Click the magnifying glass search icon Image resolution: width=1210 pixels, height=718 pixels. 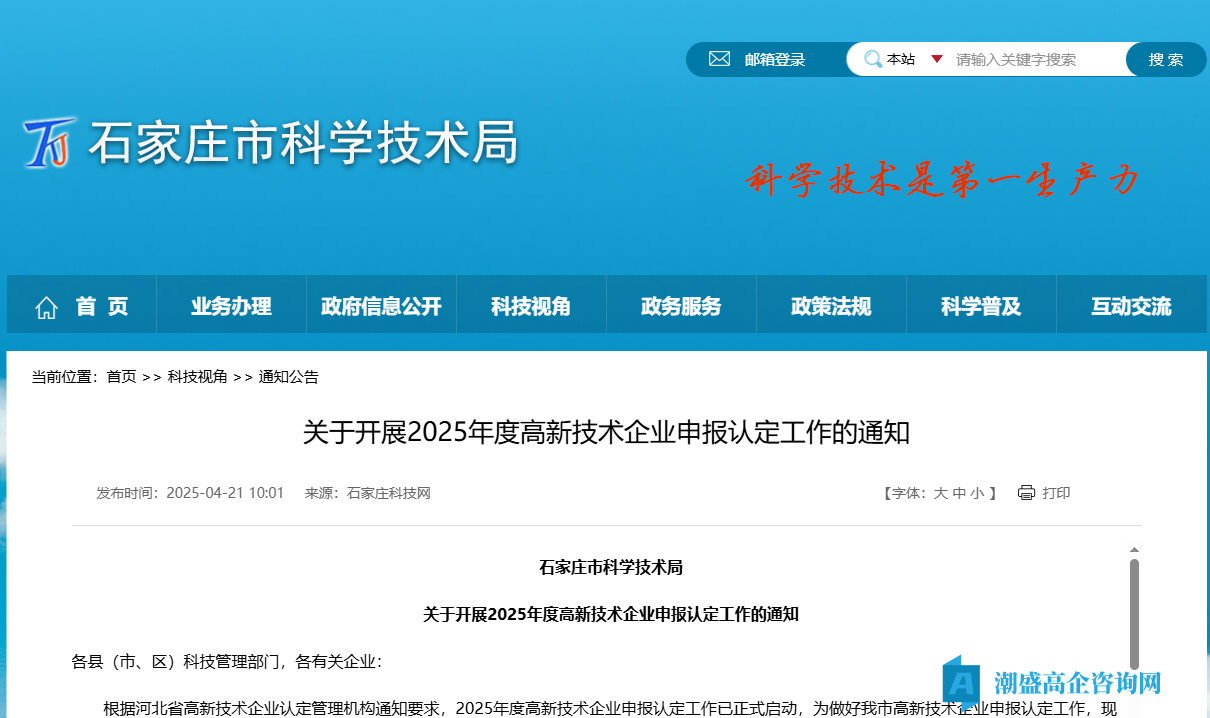pyautogui.click(x=873, y=59)
